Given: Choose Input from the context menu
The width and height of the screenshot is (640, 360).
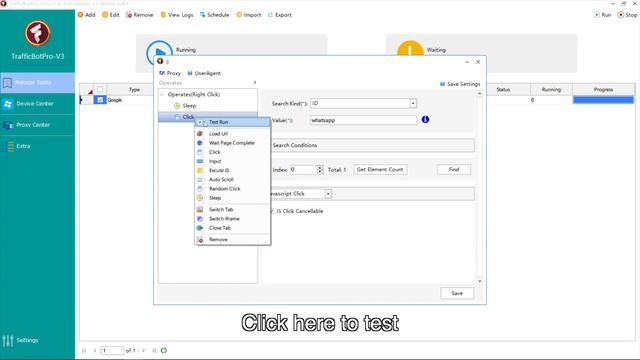Looking at the screenshot, I should pos(233,161).
